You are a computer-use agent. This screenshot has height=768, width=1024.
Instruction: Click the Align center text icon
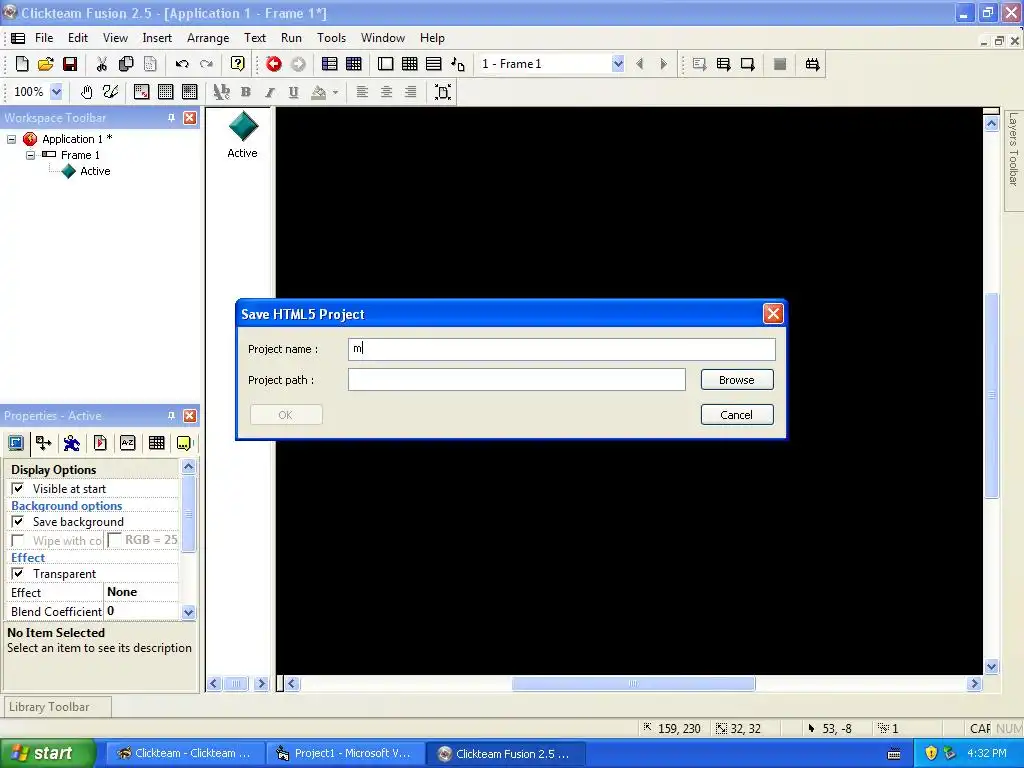click(x=386, y=92)
